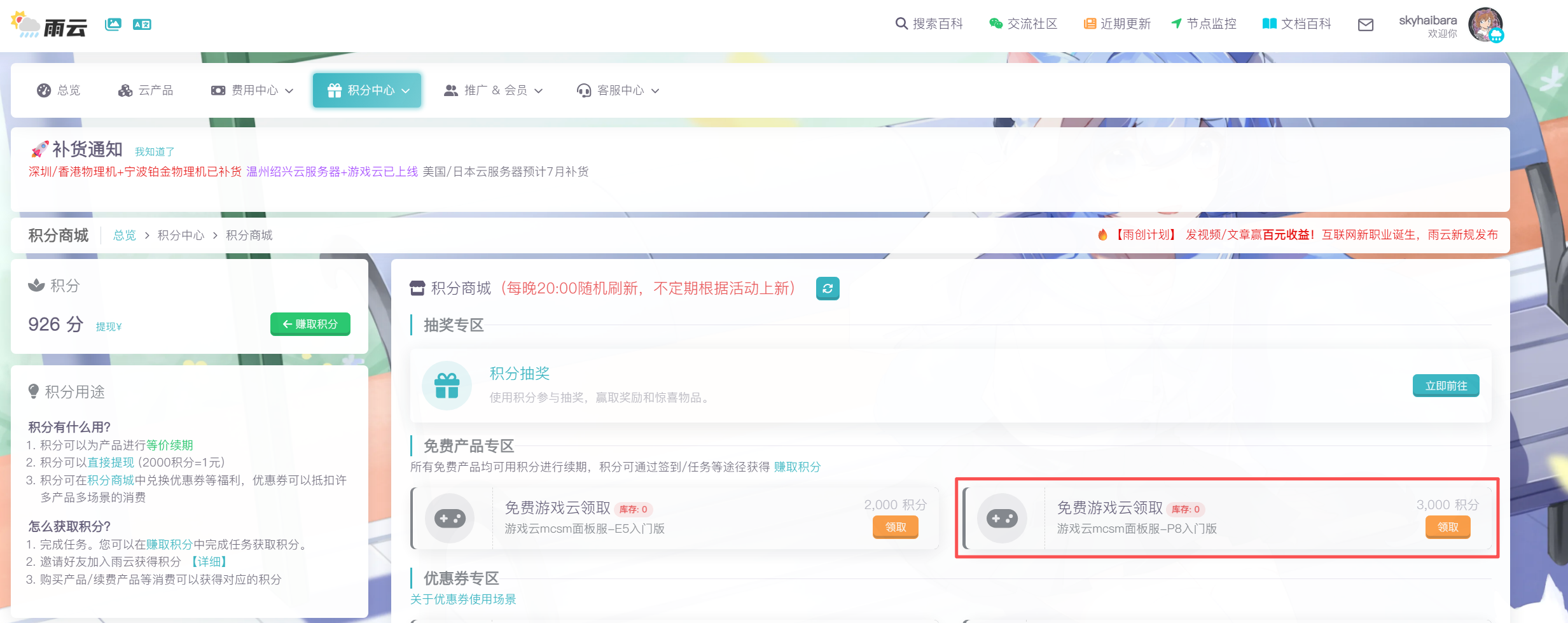Image resolution: width=1568 pixels, height=623 pixels.
Task: Click the 积分商城 link in 积分用途 list
Action: 111,480
